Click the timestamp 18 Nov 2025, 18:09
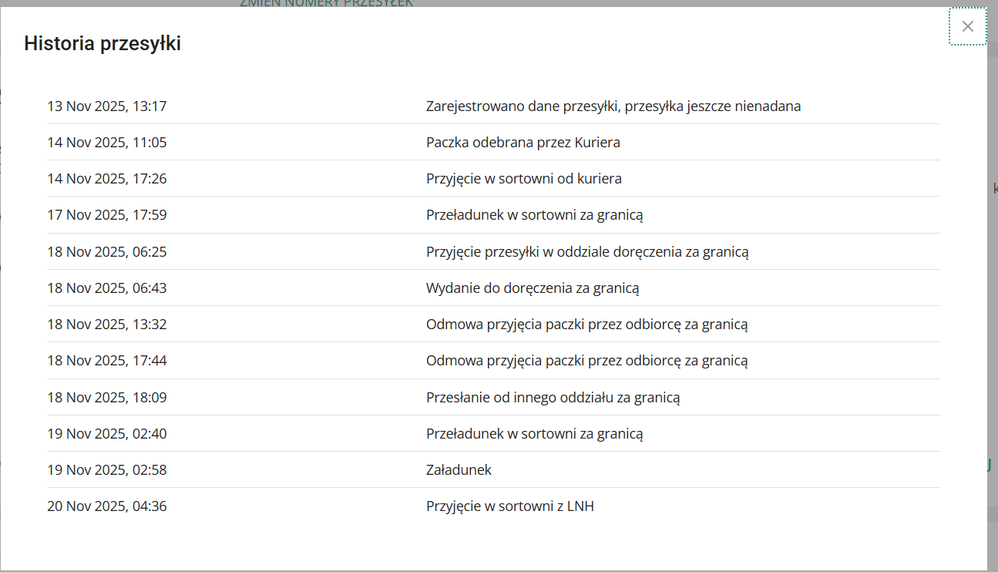The height and width of the screenshot is (572, 998). (x=107, y=397)
